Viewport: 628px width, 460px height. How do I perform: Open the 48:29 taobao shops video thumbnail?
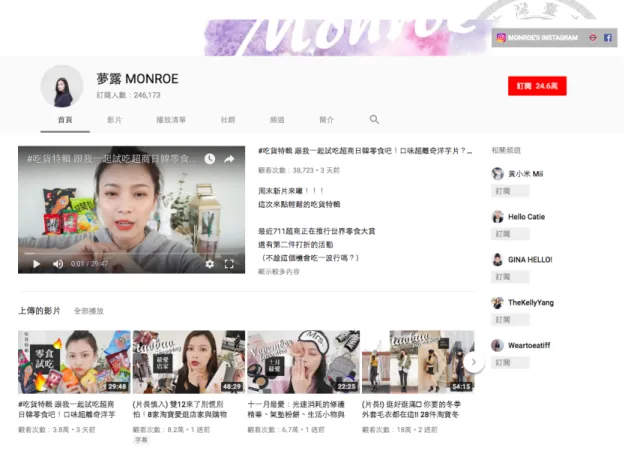pos(189,362)
